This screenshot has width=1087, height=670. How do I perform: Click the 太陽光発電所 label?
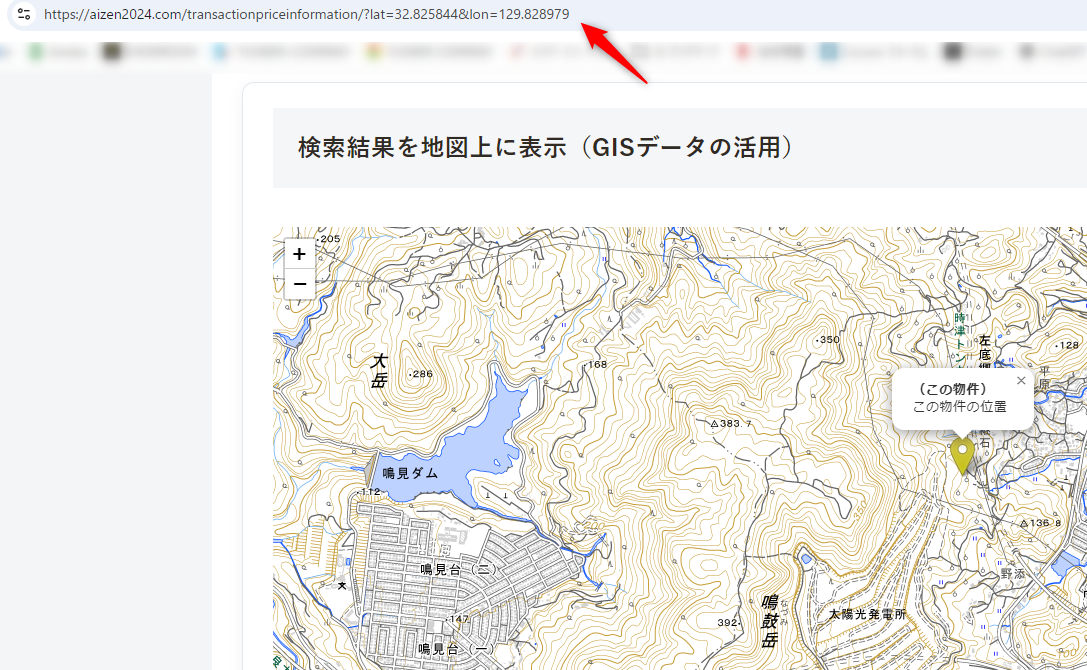tap(866, 614)
